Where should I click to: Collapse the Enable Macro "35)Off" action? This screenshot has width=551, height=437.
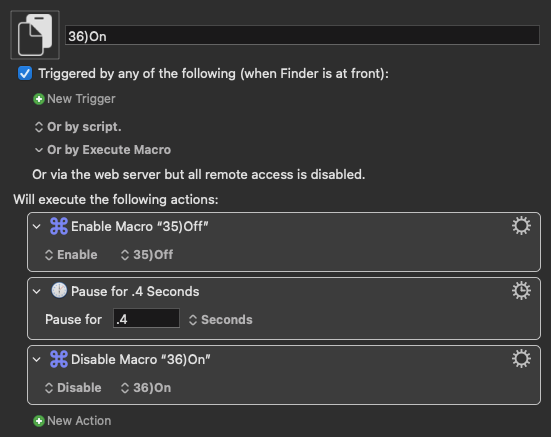37,227
